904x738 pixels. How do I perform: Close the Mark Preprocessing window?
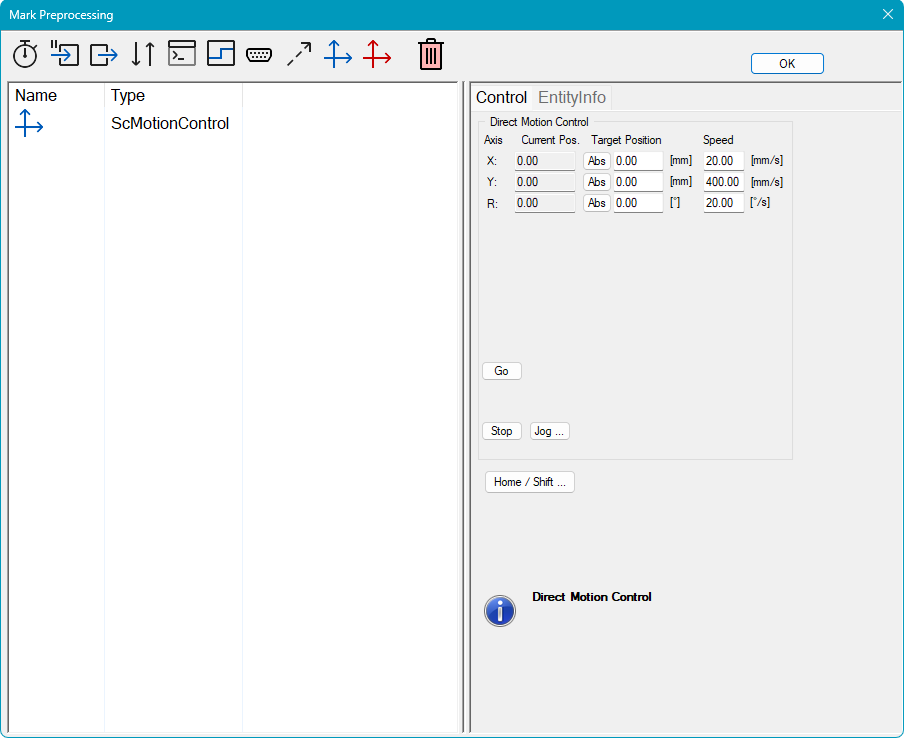point(888,14)
